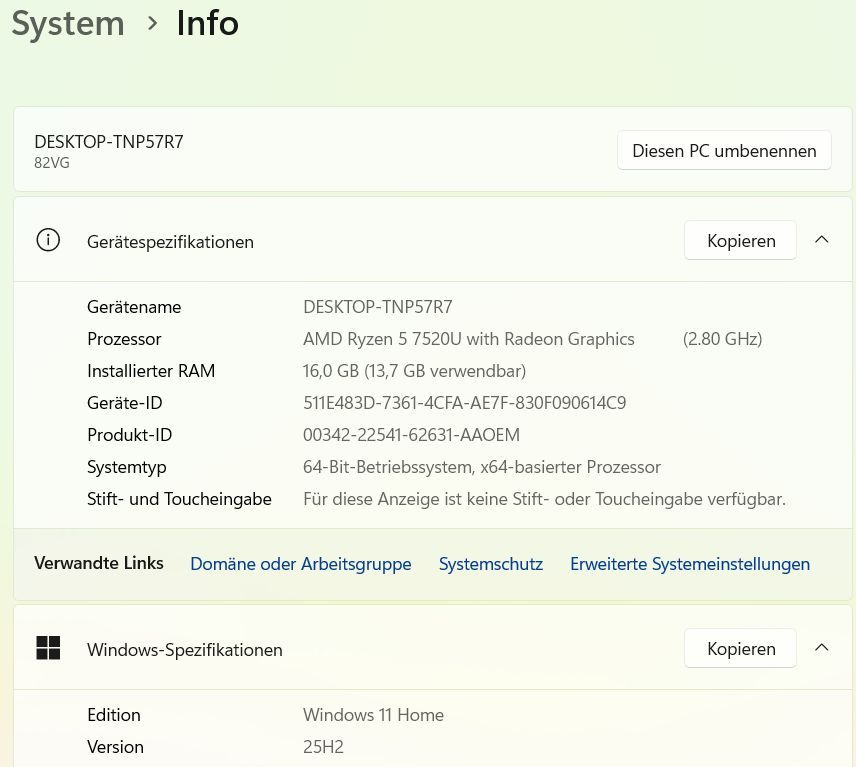Copy Windows specifications with the Kopieren button
This screenshot has width=856, height=767.
click(740, 649)
